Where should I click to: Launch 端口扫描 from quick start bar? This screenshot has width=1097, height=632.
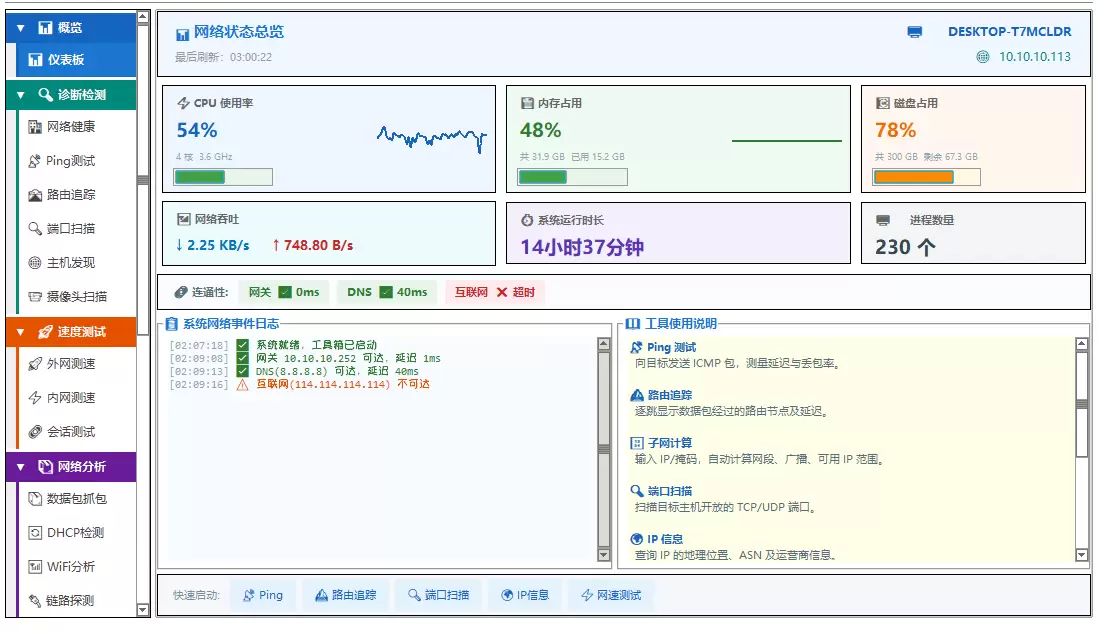[438, 596]
